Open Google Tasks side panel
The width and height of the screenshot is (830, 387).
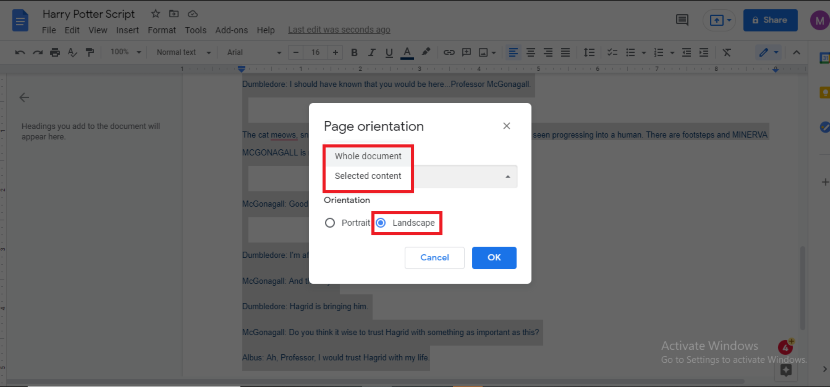824,127
